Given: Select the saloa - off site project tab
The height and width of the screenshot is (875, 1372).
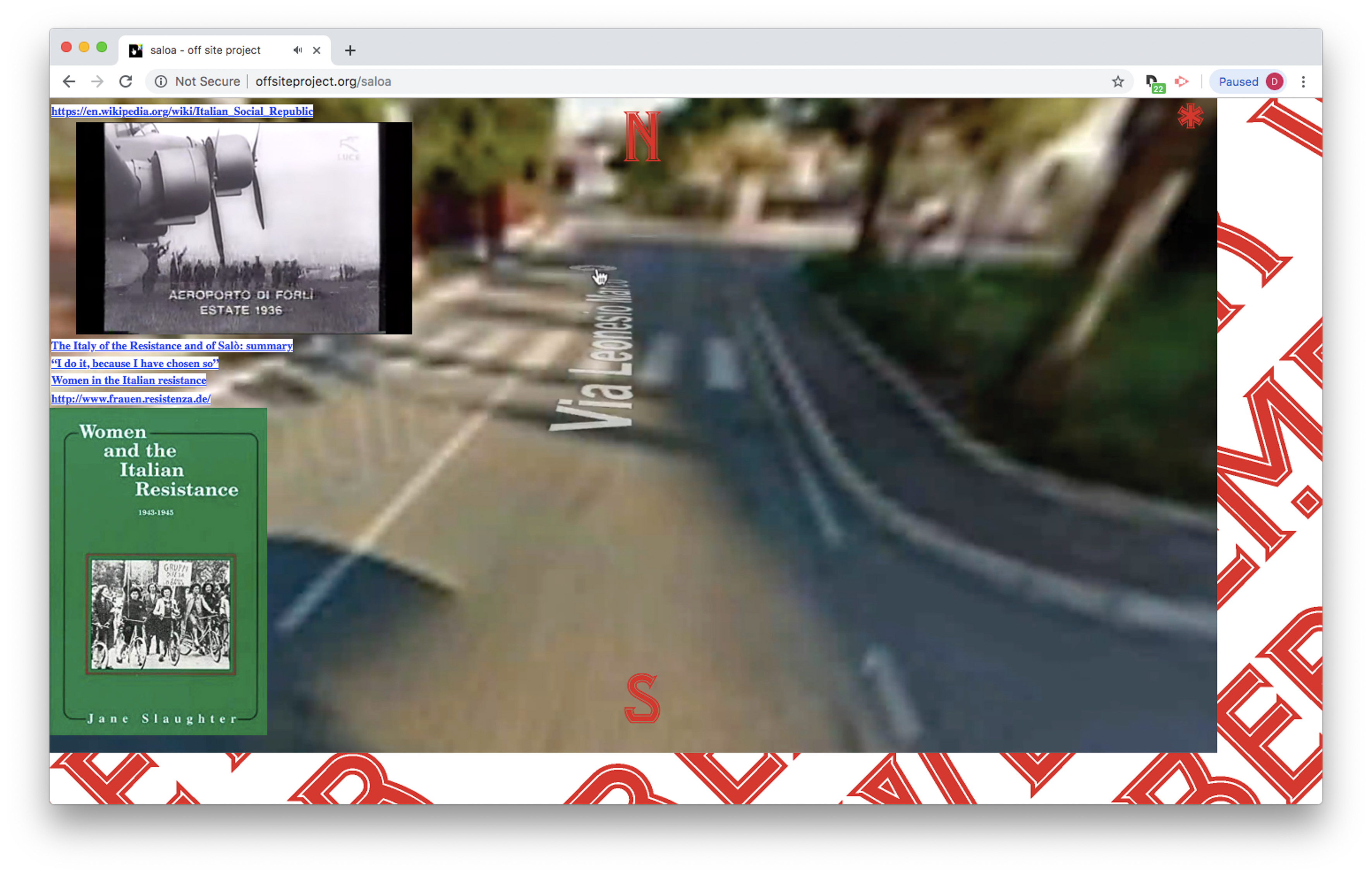Looking at the screenshot, I should coord(205,50).
